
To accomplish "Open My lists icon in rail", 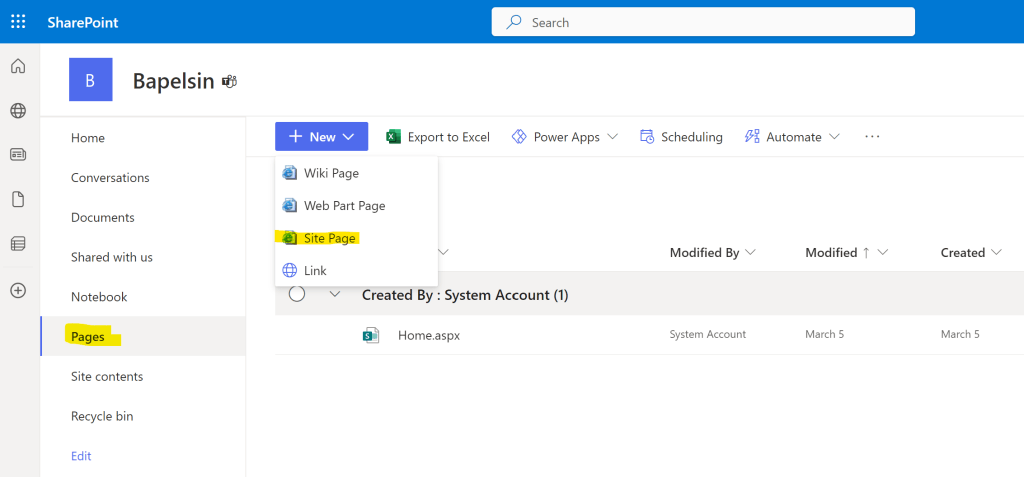I will (x=18, y=244).
